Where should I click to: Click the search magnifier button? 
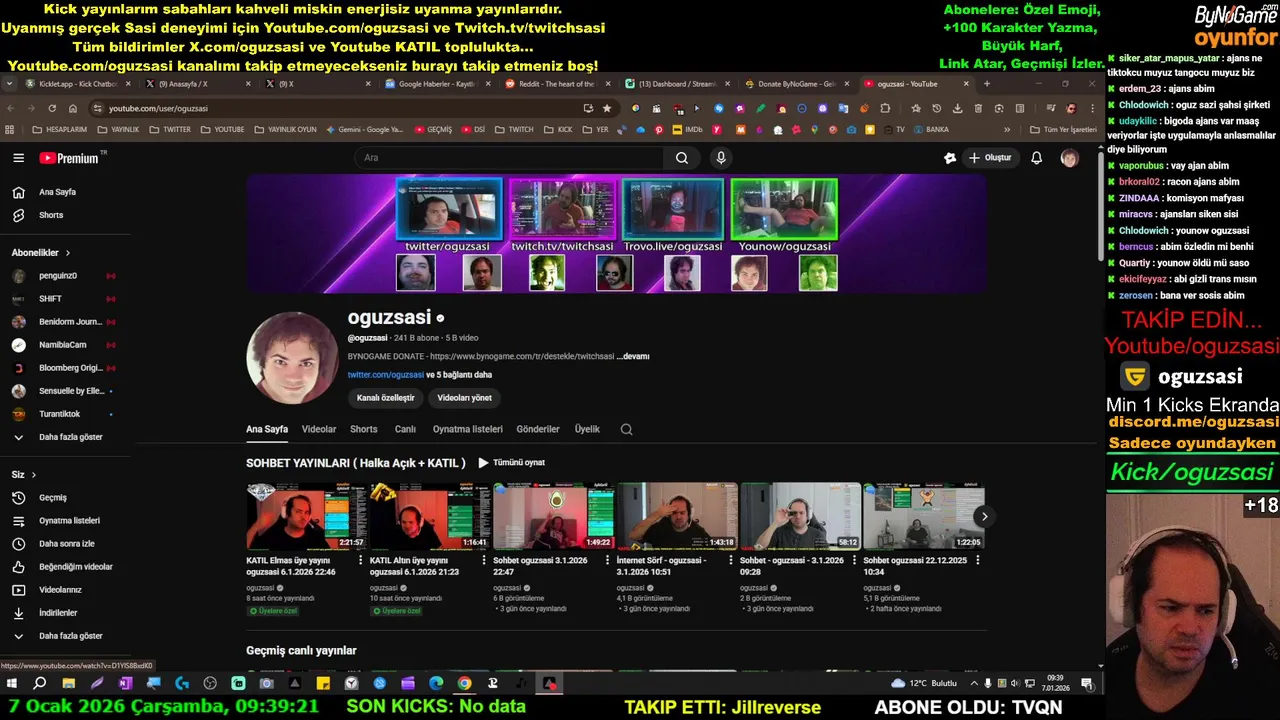pos(681,158)
